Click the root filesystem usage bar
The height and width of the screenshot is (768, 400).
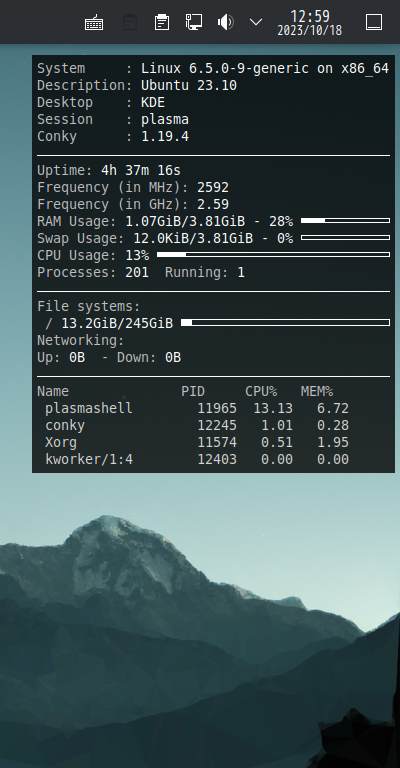pyautogui.click(x=285, y=323)
